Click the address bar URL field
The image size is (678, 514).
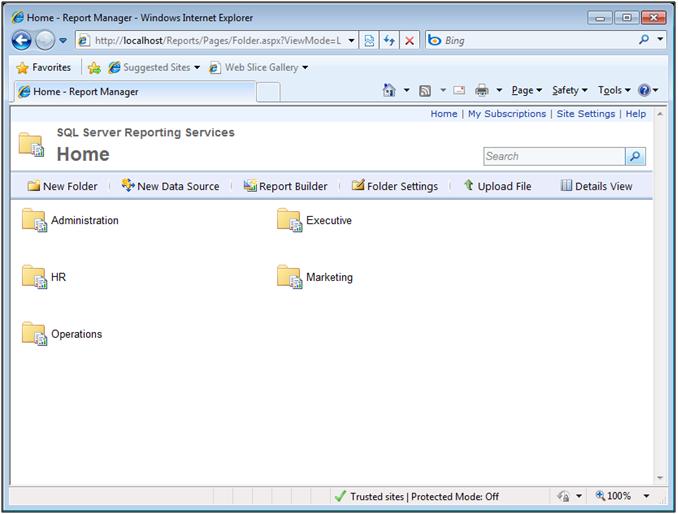217,41
